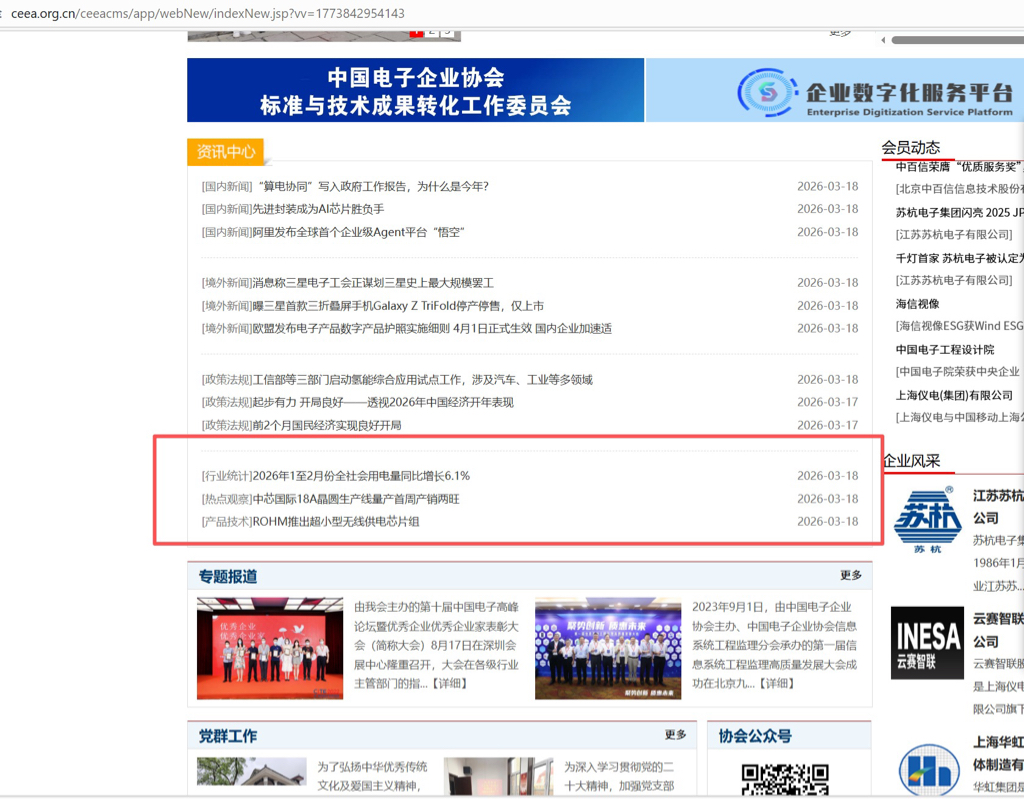The height and width of the screenshot is (799, 1024).
Task: Click the browser address bar URL
Action: point(208,13)
